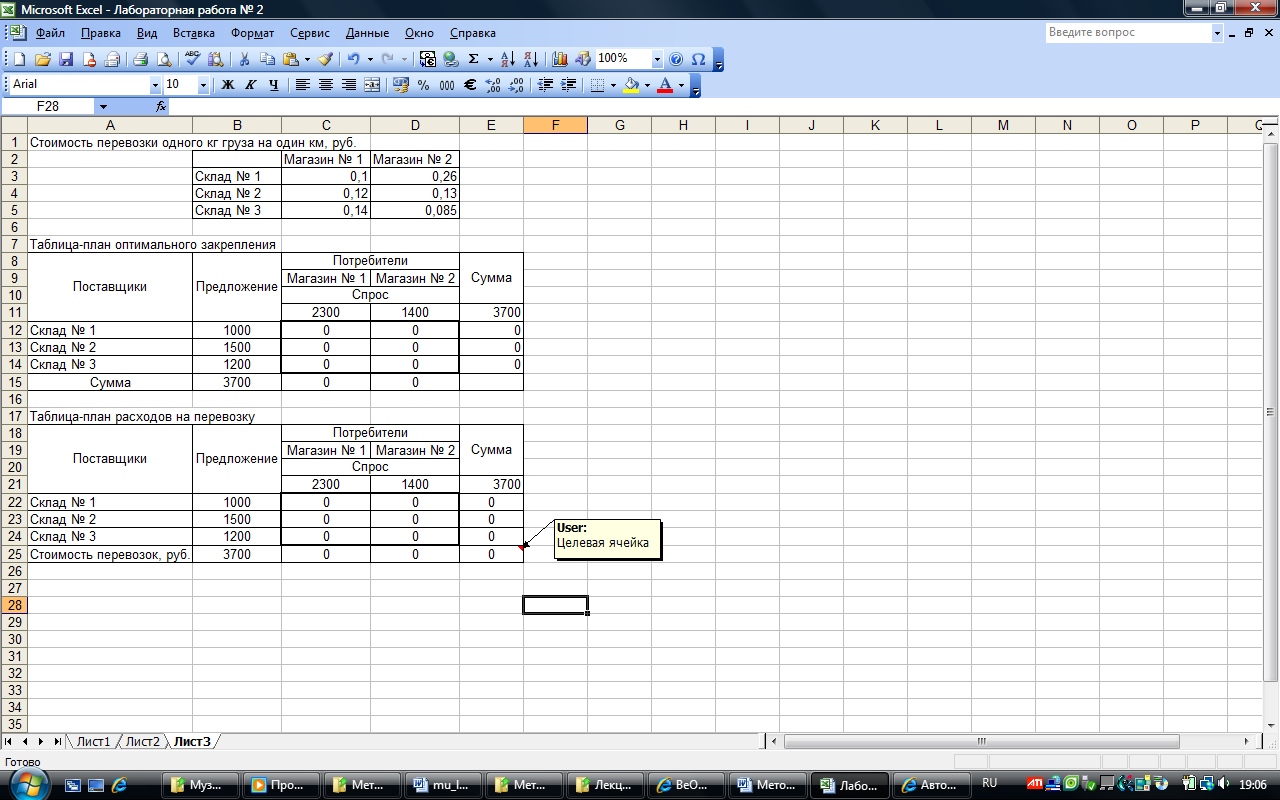Click the AutoSum sigma icon
1280x800 pixels.
click(x=474, y=59)
